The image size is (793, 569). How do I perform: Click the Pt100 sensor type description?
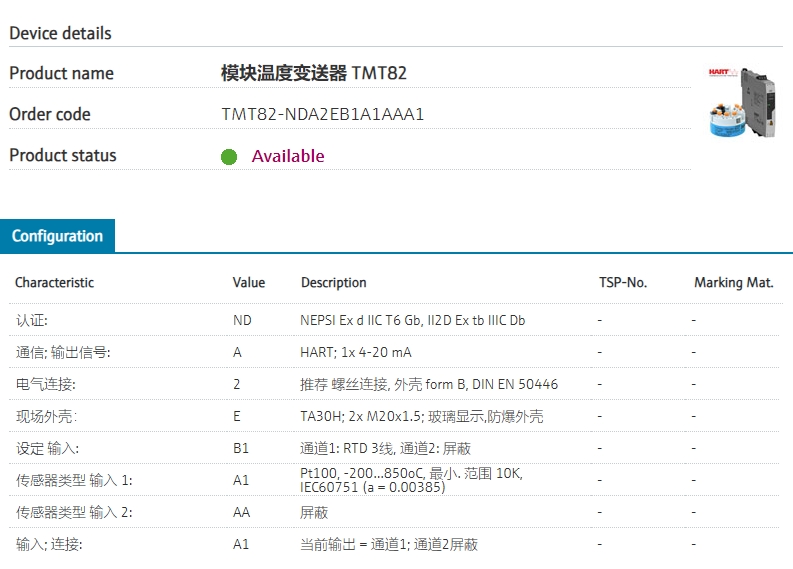pos(411,480)
